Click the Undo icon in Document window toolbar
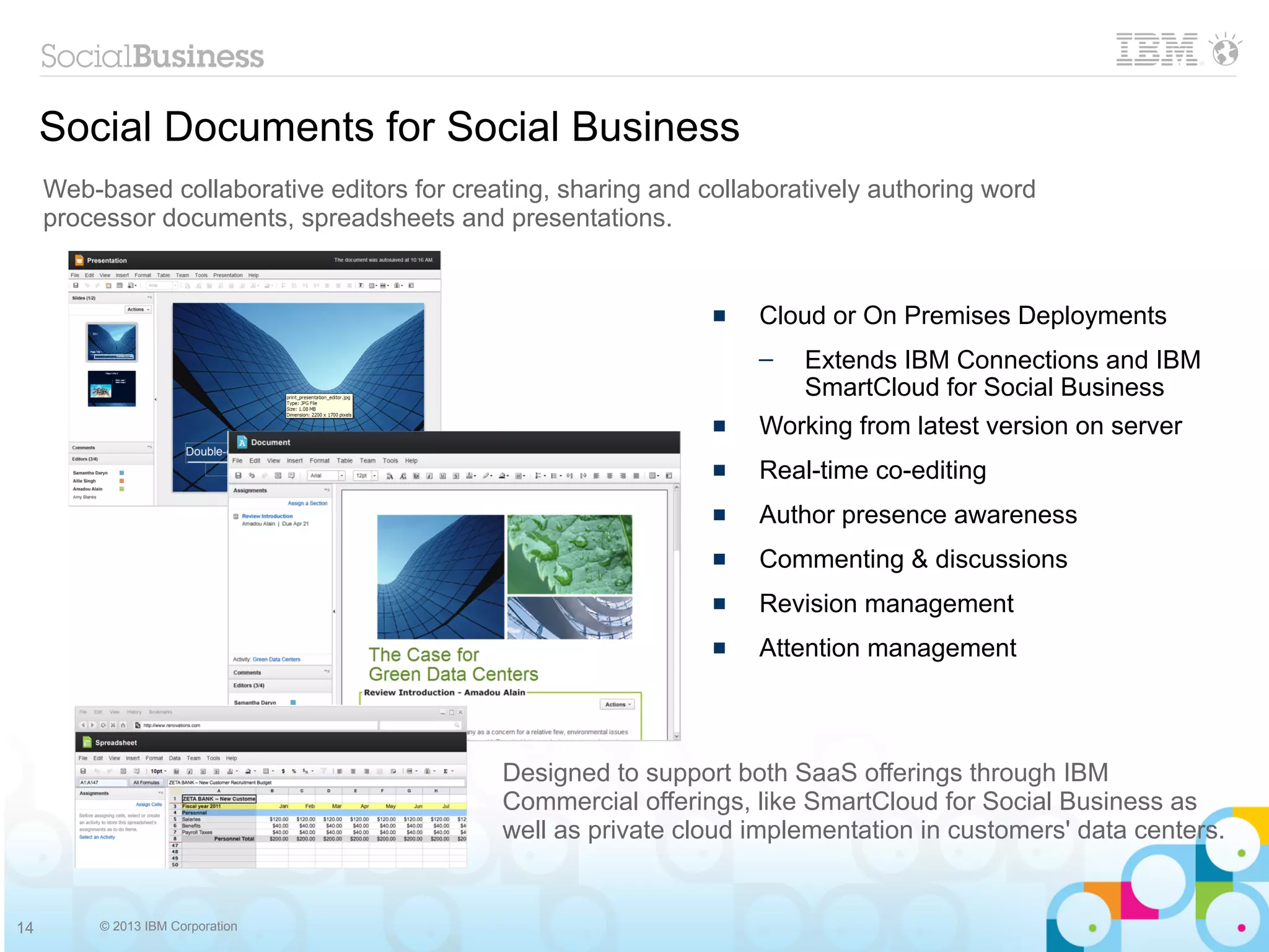The width and height of the screenshot is (1269, 952). tap(252, 476)
